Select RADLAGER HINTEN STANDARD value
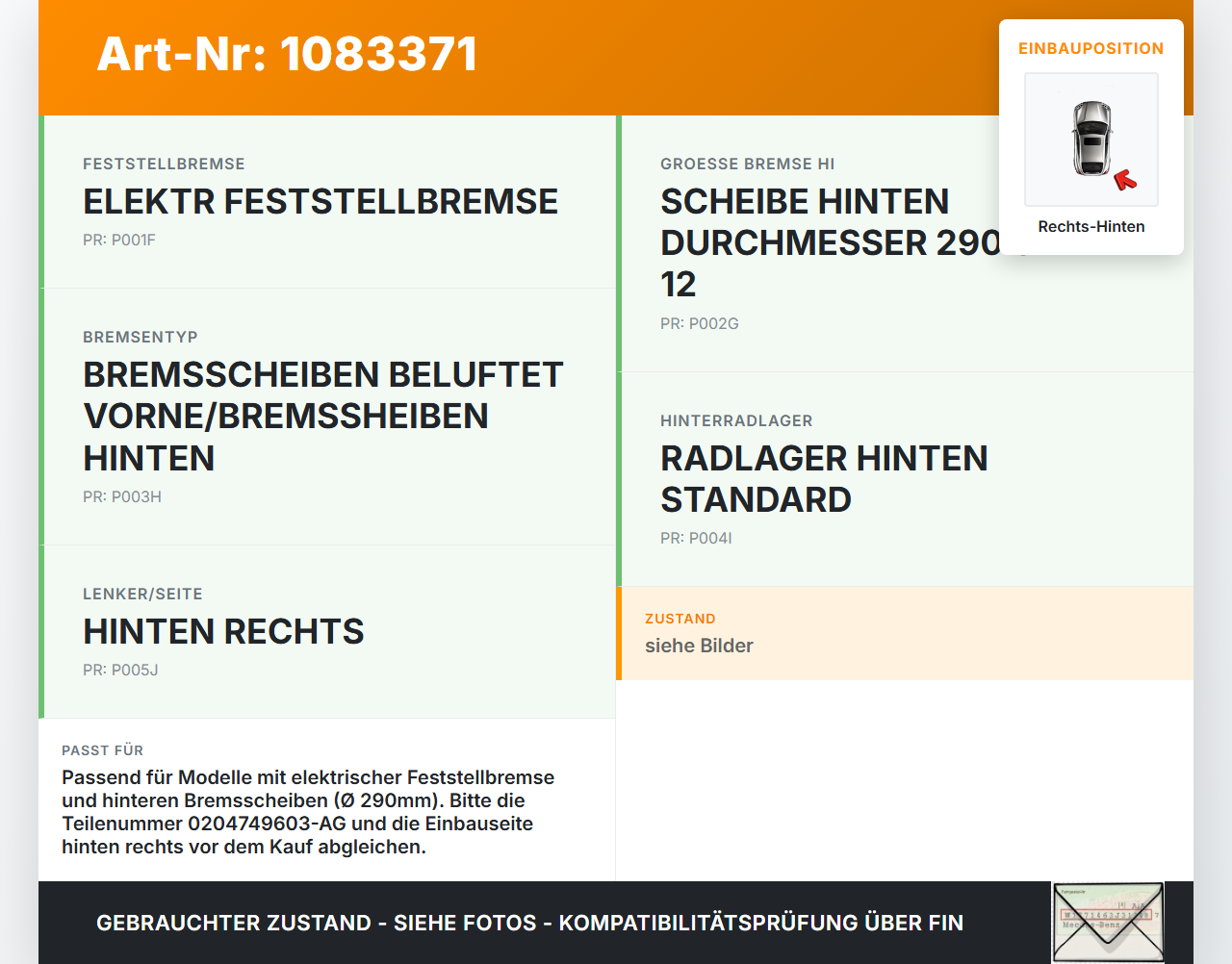 click(824, 478)
